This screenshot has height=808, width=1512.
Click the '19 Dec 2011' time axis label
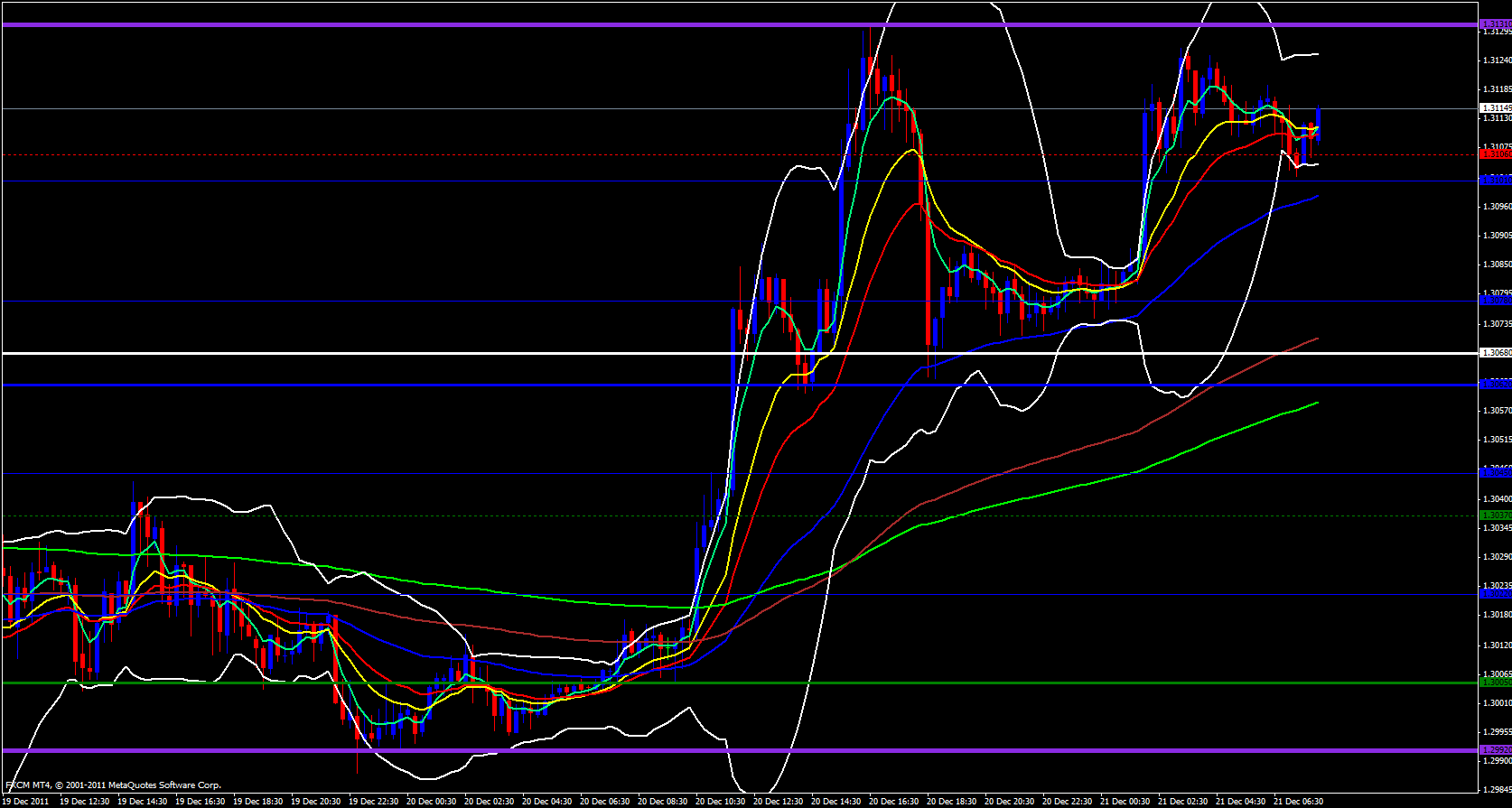tap(26, 802)
